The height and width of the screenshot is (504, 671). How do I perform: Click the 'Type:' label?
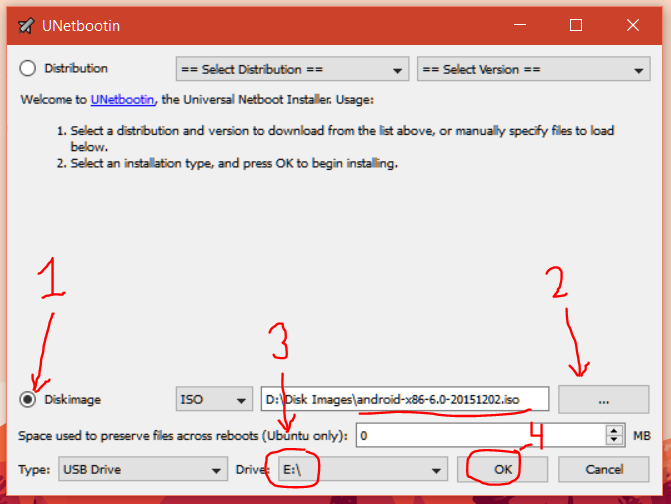pos(34,470)
